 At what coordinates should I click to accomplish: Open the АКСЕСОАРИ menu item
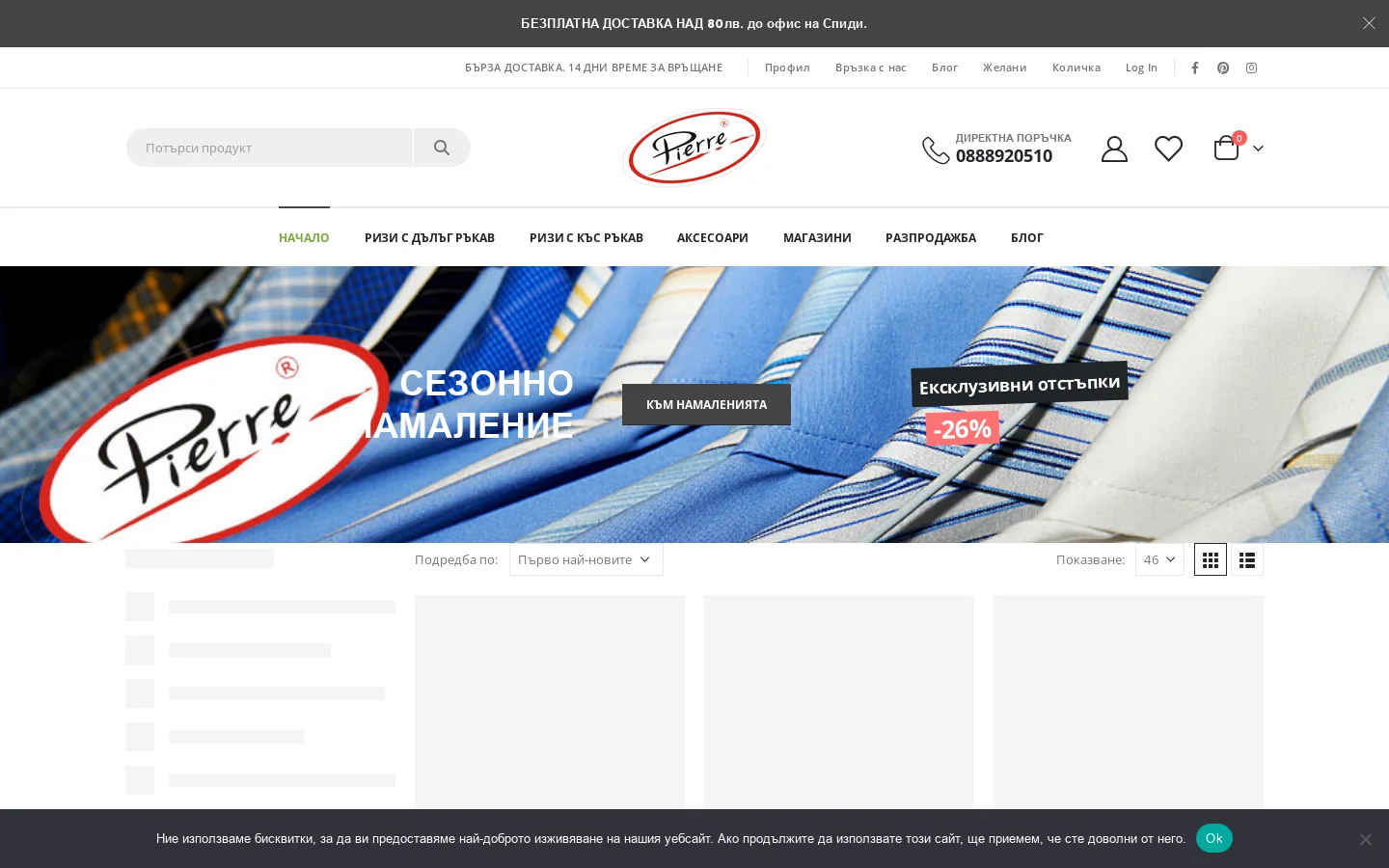[713, 237]
